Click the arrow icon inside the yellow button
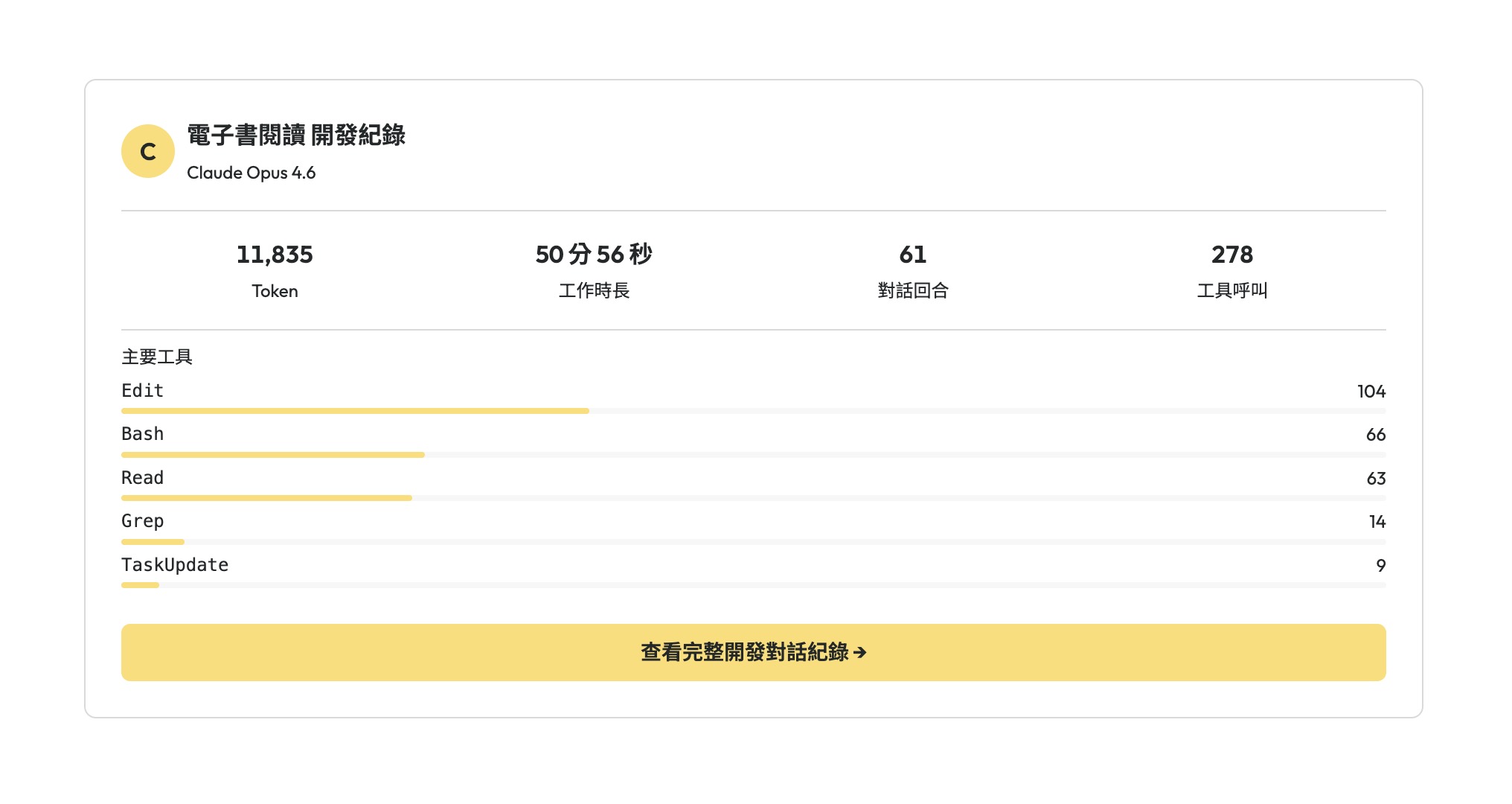The width and height of the screenshot is (1512, 804). click(x=860, y=653)
